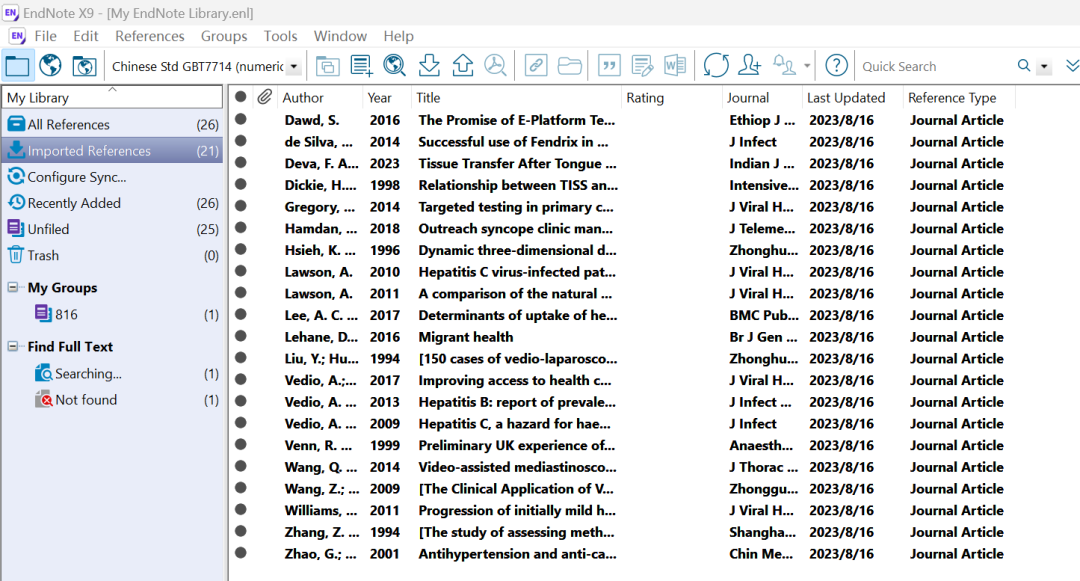Viewport: 1080px width, 581px height.
Task: Click the Find Full Text icon
Action: 495,66
